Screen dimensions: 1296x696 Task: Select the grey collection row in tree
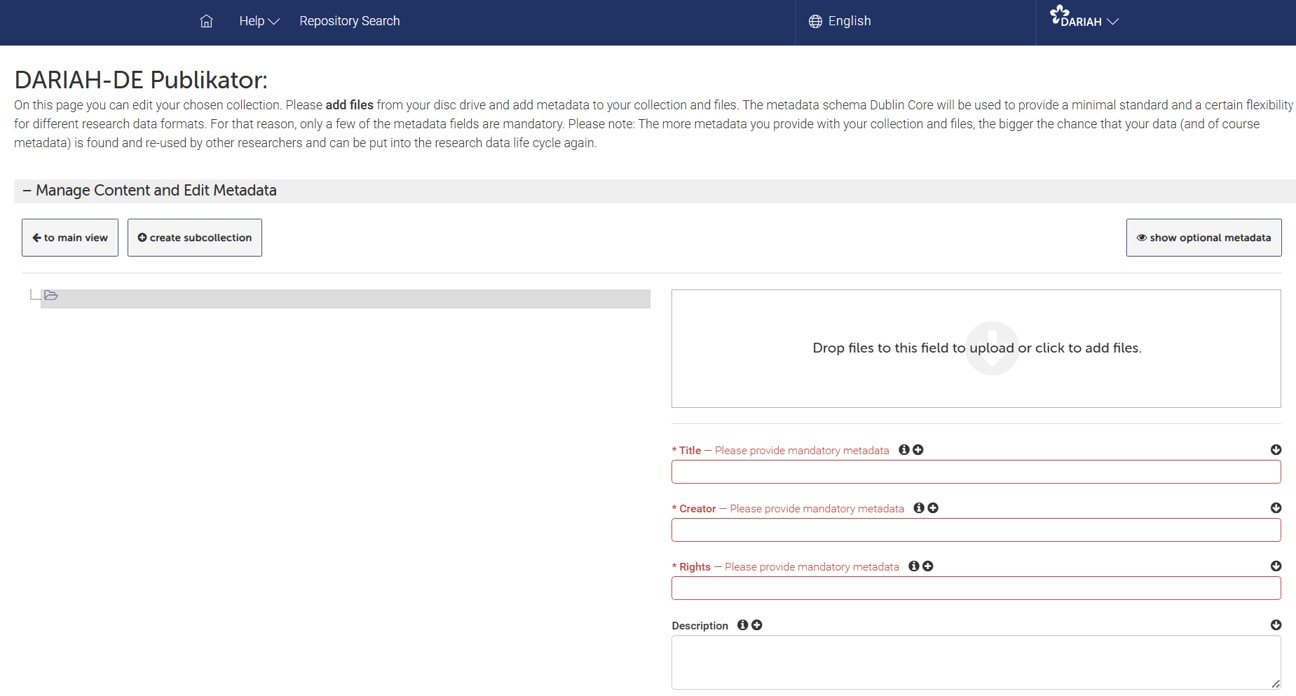coord(345,299)
